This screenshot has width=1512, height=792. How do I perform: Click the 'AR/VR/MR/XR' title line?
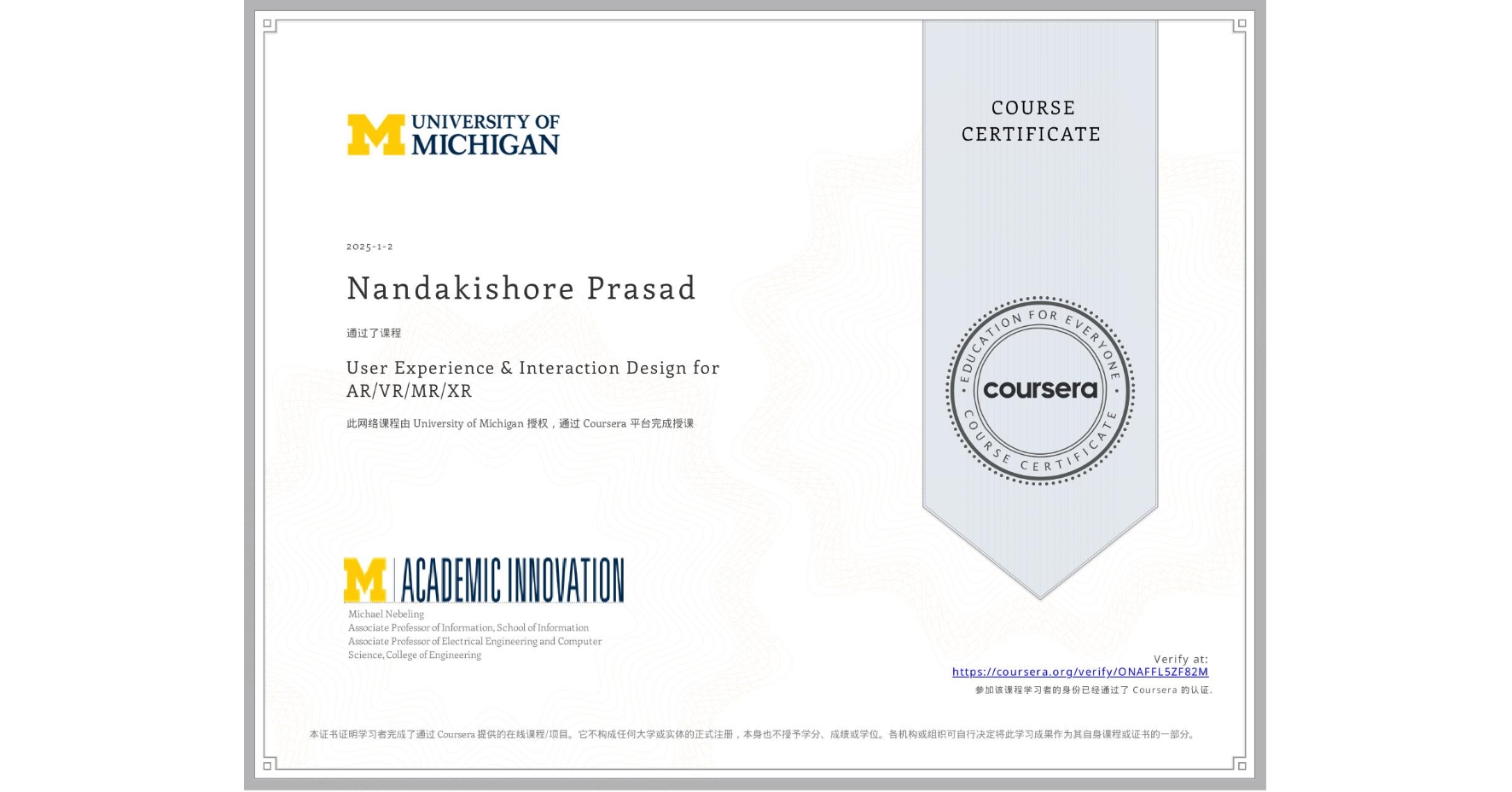click(409, 391)
